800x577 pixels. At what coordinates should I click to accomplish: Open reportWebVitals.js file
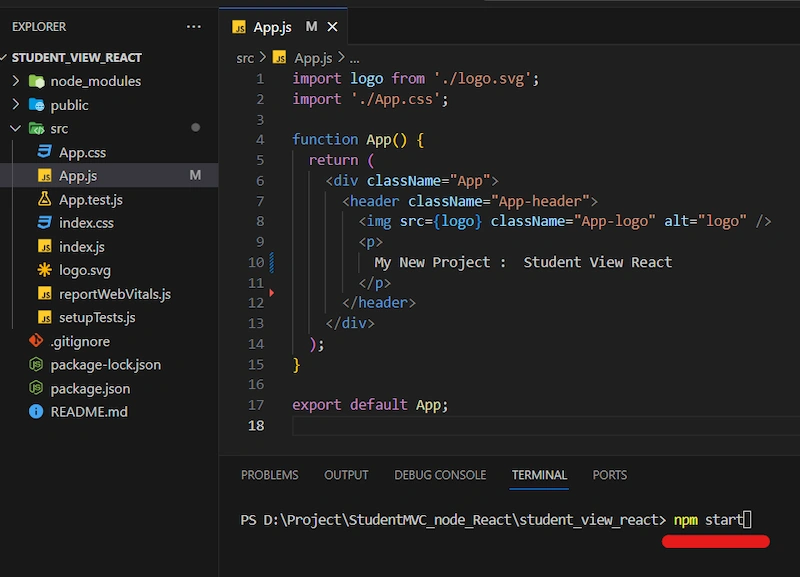115,294
